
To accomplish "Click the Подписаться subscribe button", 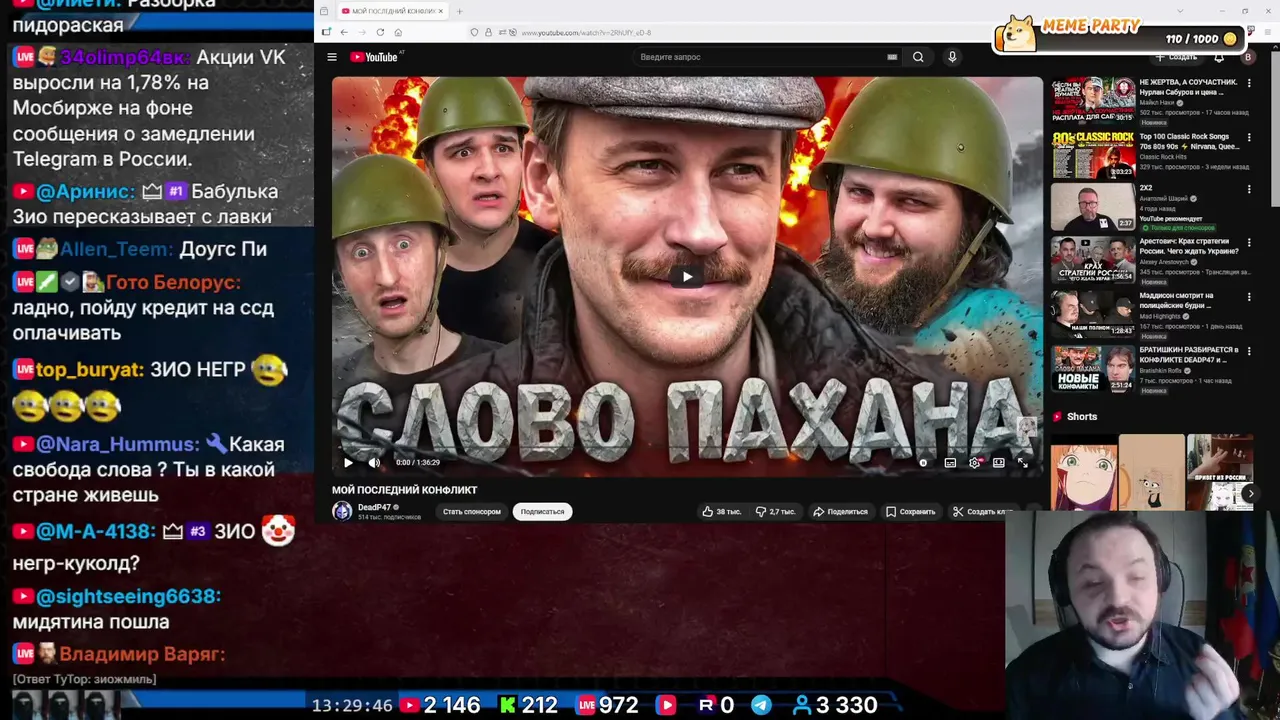I will [x=542, y=511].
